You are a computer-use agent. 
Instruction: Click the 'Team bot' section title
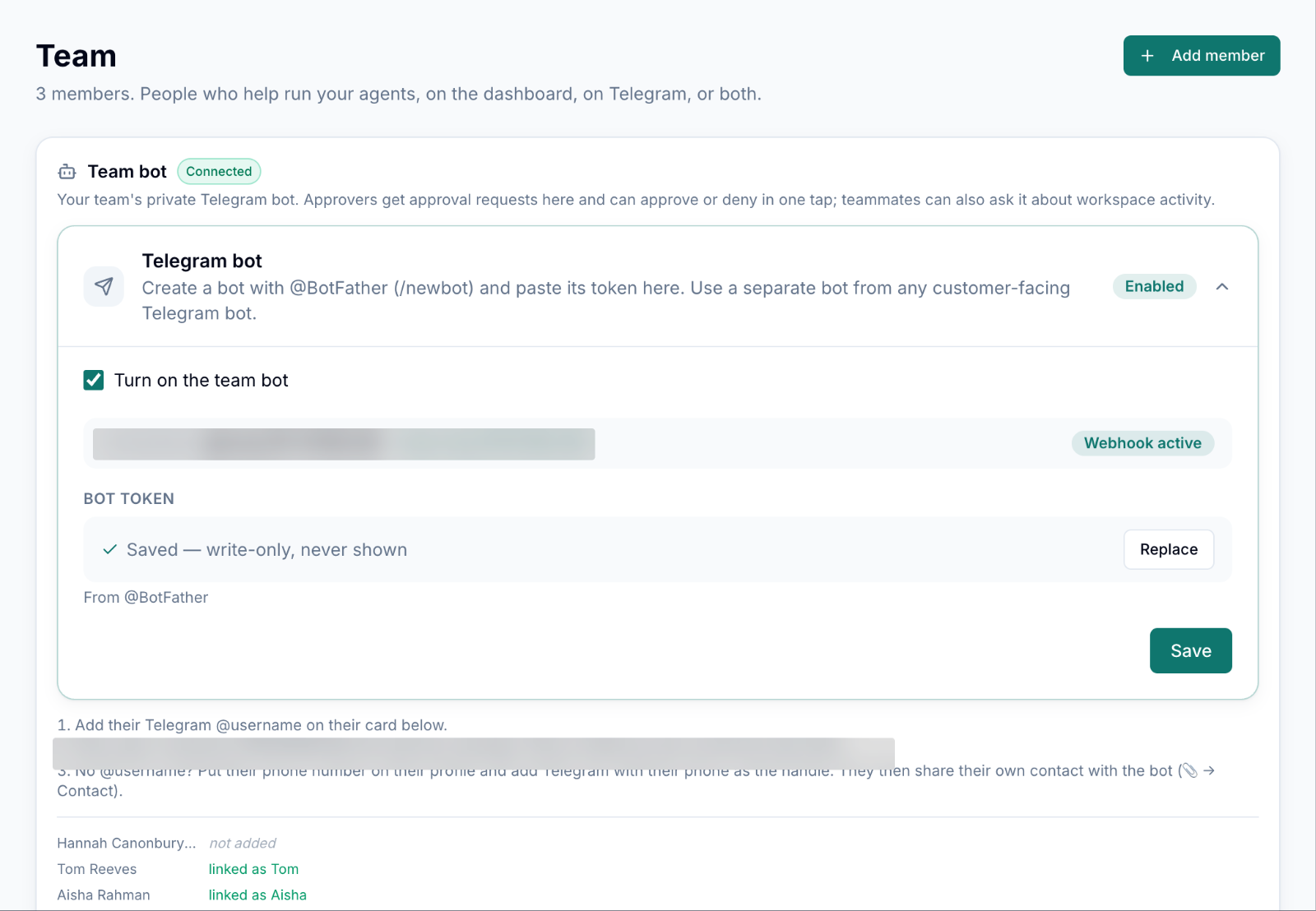point(127,172)
